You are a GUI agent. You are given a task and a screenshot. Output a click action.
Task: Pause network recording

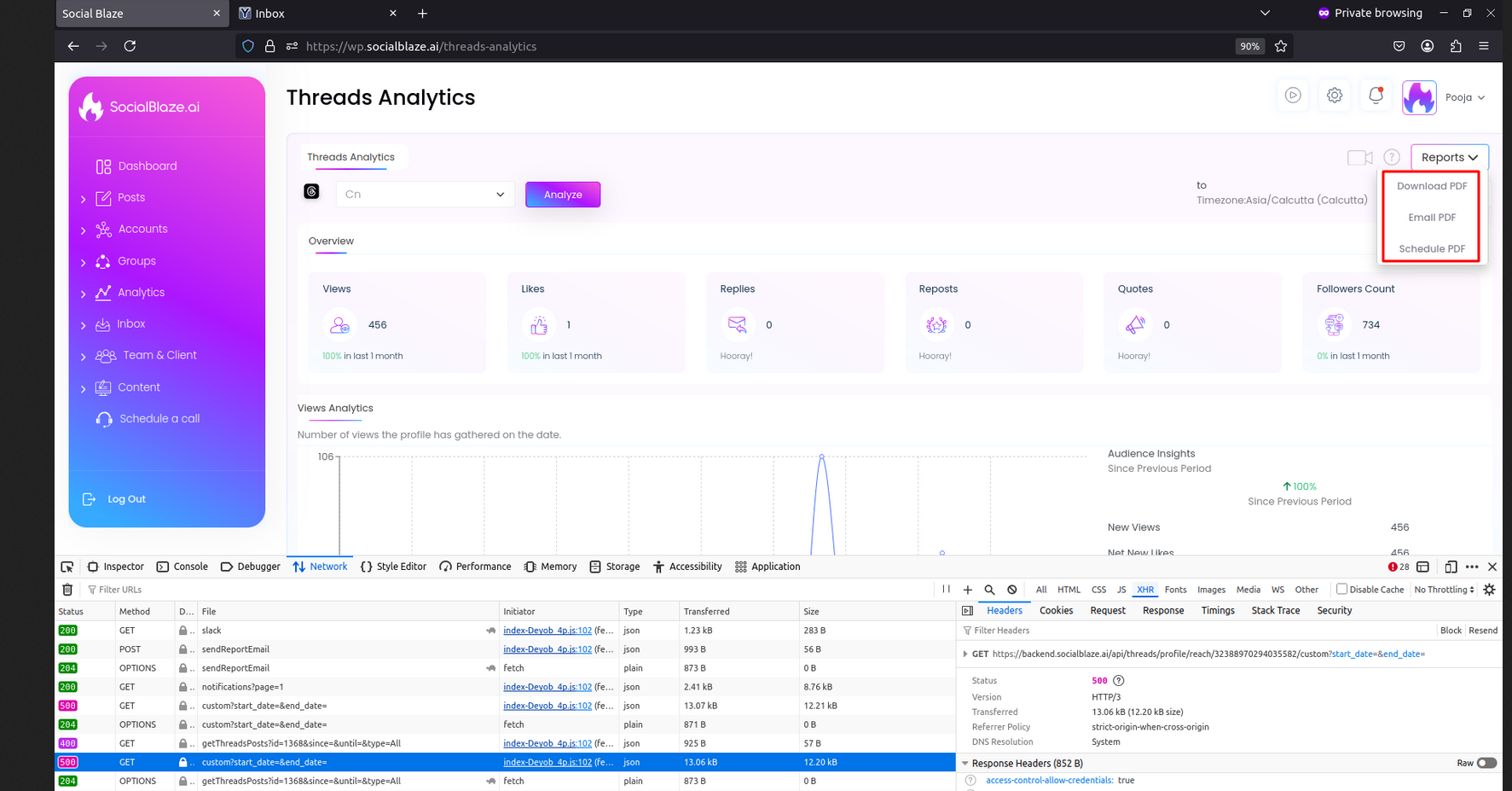point(946,590)
